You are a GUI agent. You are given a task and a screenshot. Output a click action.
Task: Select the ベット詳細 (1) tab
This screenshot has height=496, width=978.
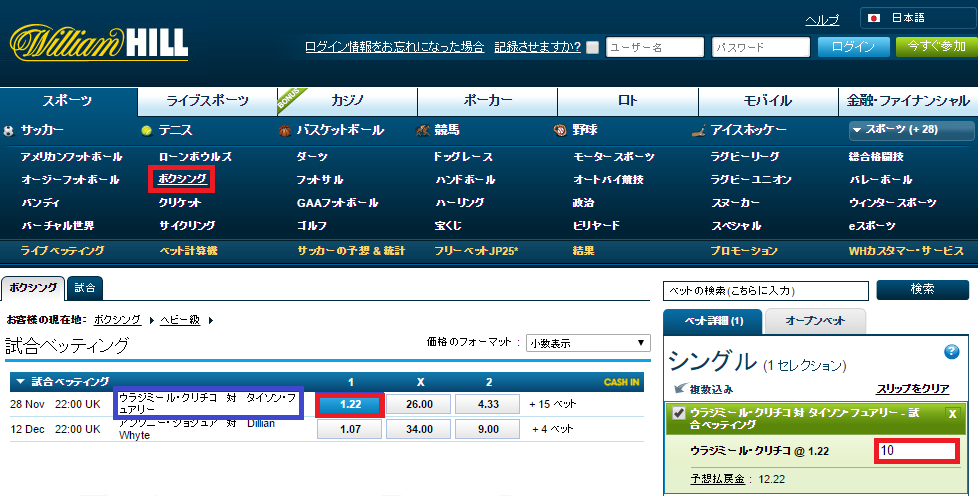(x=713, y=321)
